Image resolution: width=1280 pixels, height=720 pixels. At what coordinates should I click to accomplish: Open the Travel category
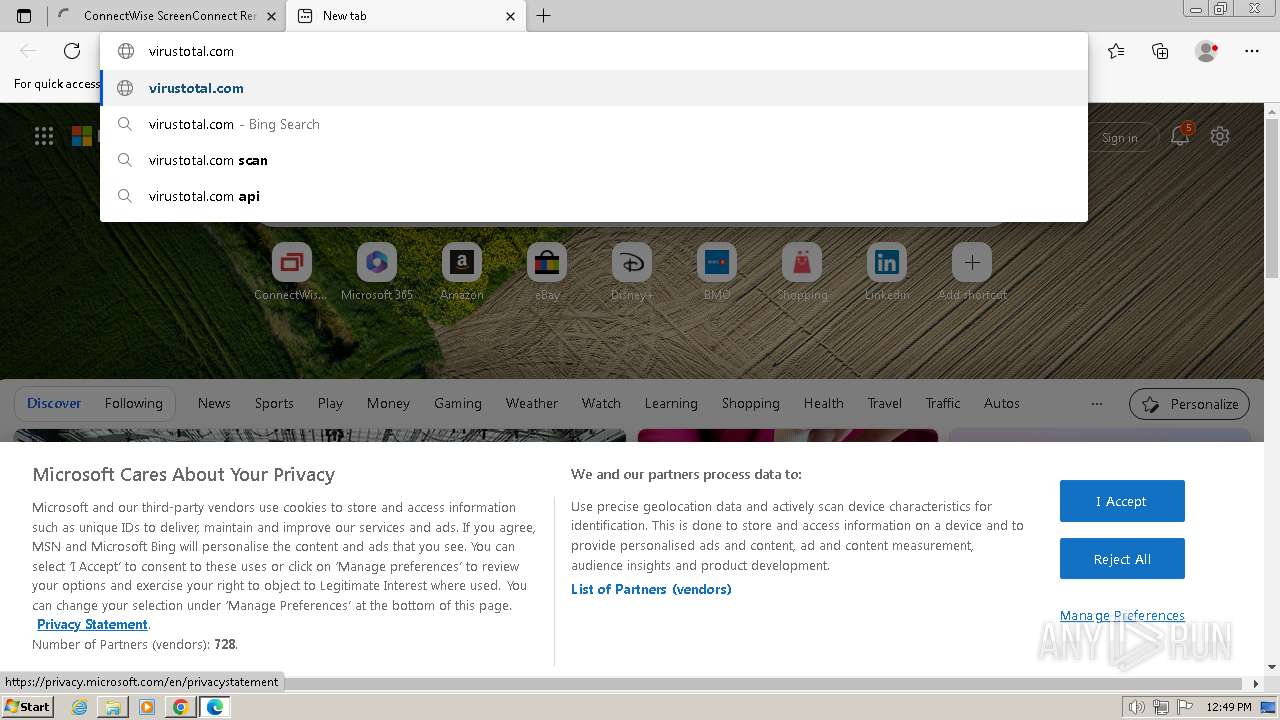tap(884, 403)
